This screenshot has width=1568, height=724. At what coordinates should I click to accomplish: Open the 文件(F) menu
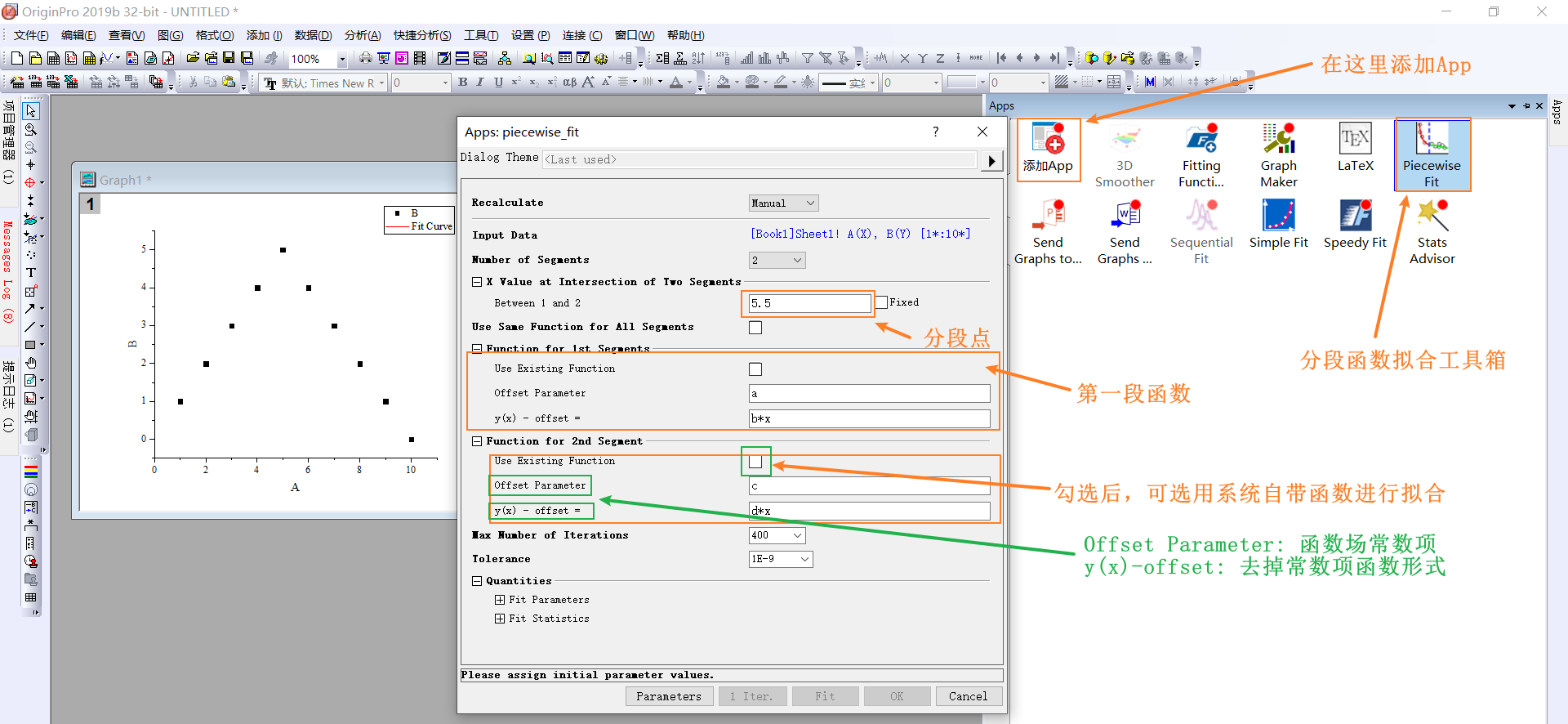tap(31, 35)
